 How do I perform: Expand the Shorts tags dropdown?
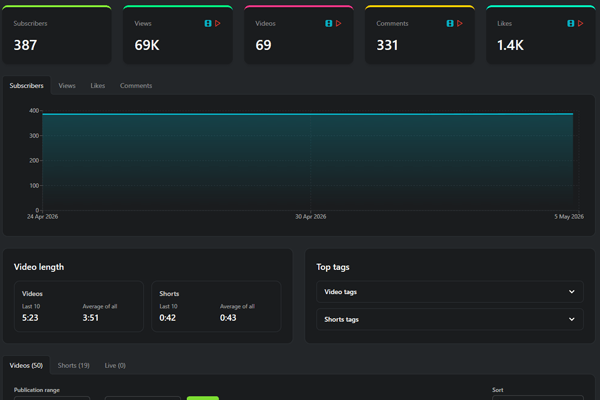[450, 319]
